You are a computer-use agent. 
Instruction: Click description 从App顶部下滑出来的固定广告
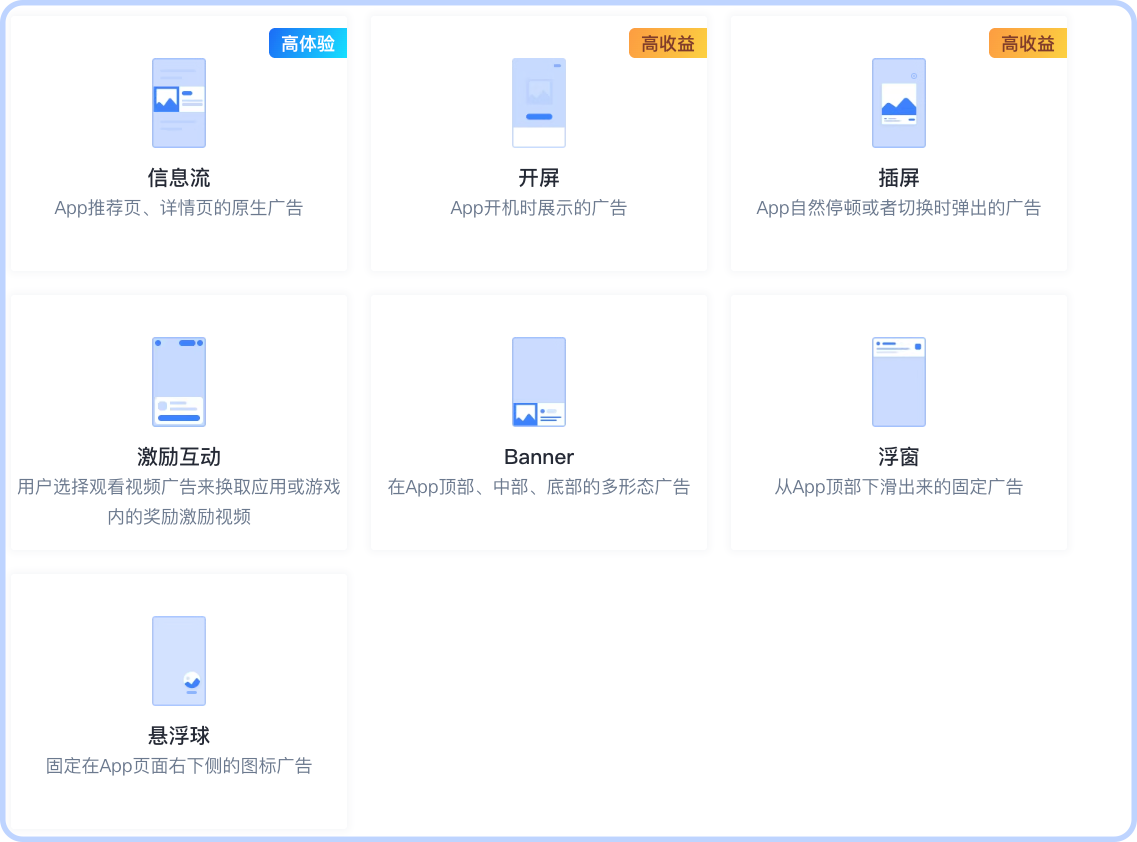(898, 487)
